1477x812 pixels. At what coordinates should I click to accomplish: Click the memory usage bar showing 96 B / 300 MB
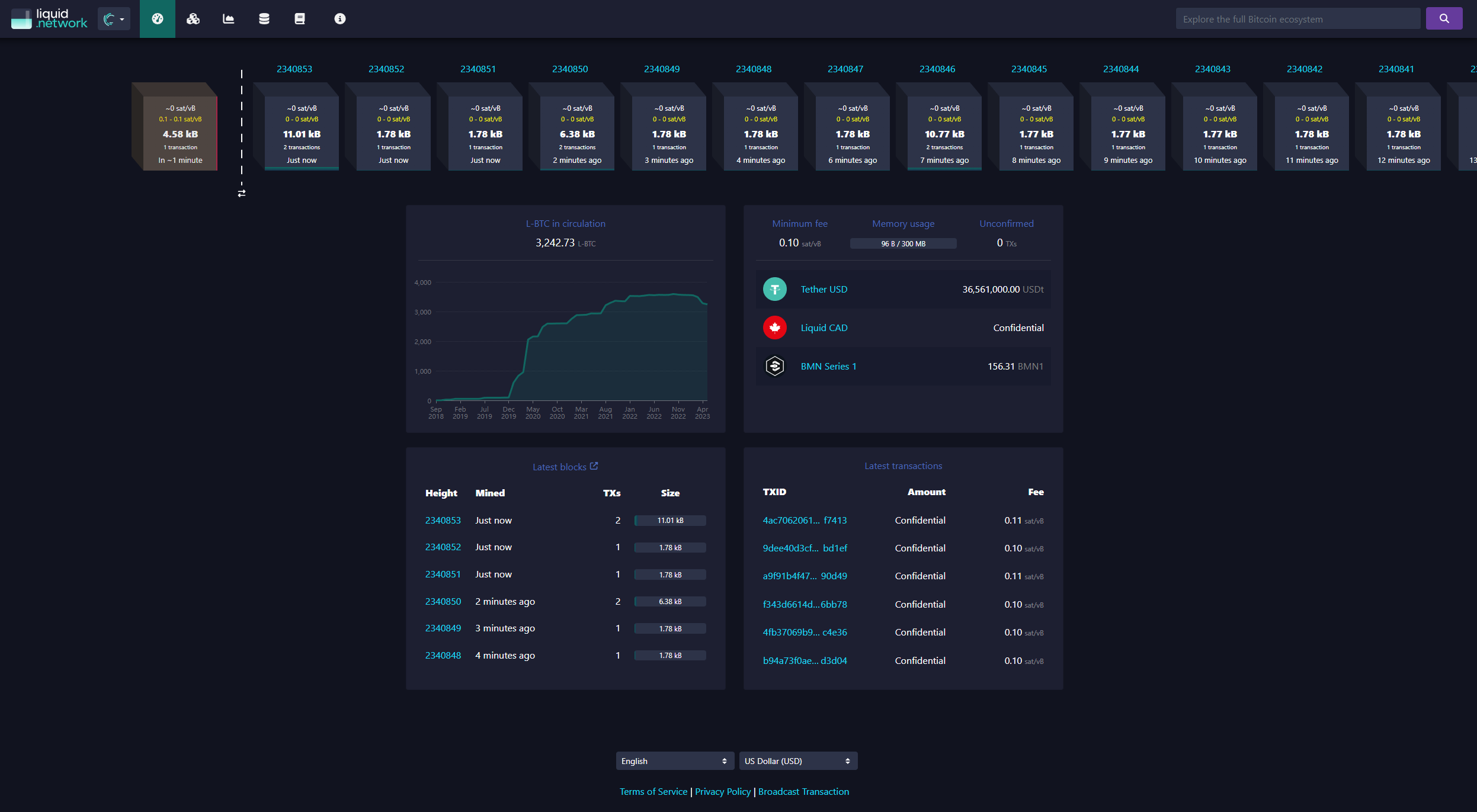[902, 243]
